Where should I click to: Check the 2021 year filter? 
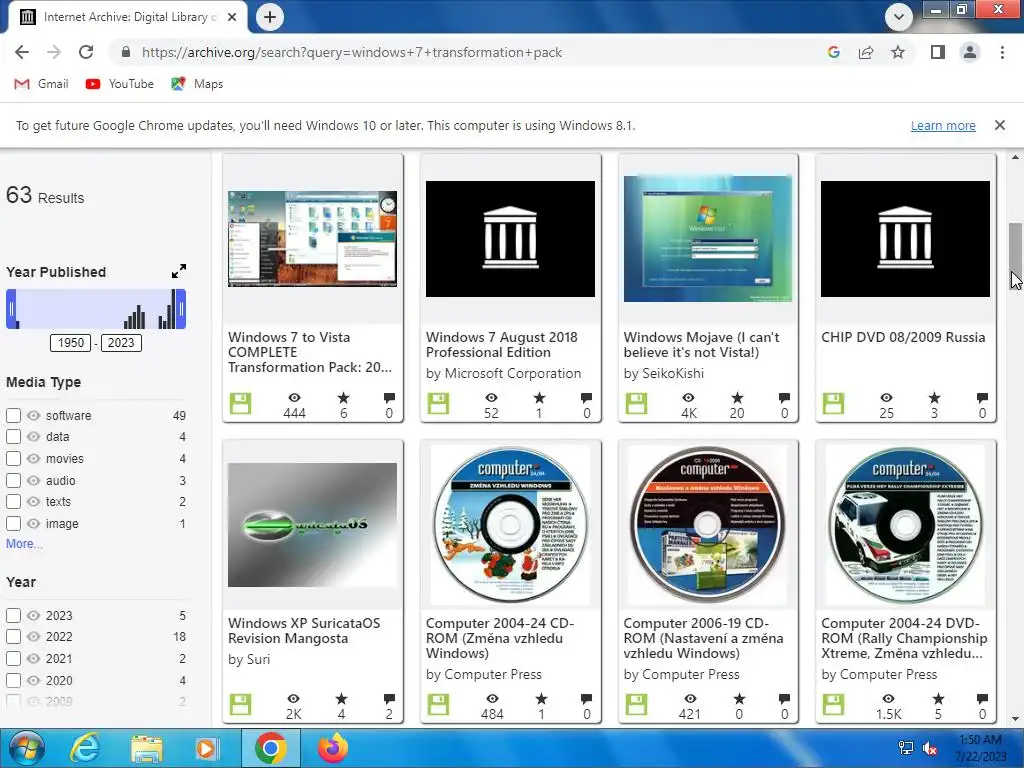point(13,658)
